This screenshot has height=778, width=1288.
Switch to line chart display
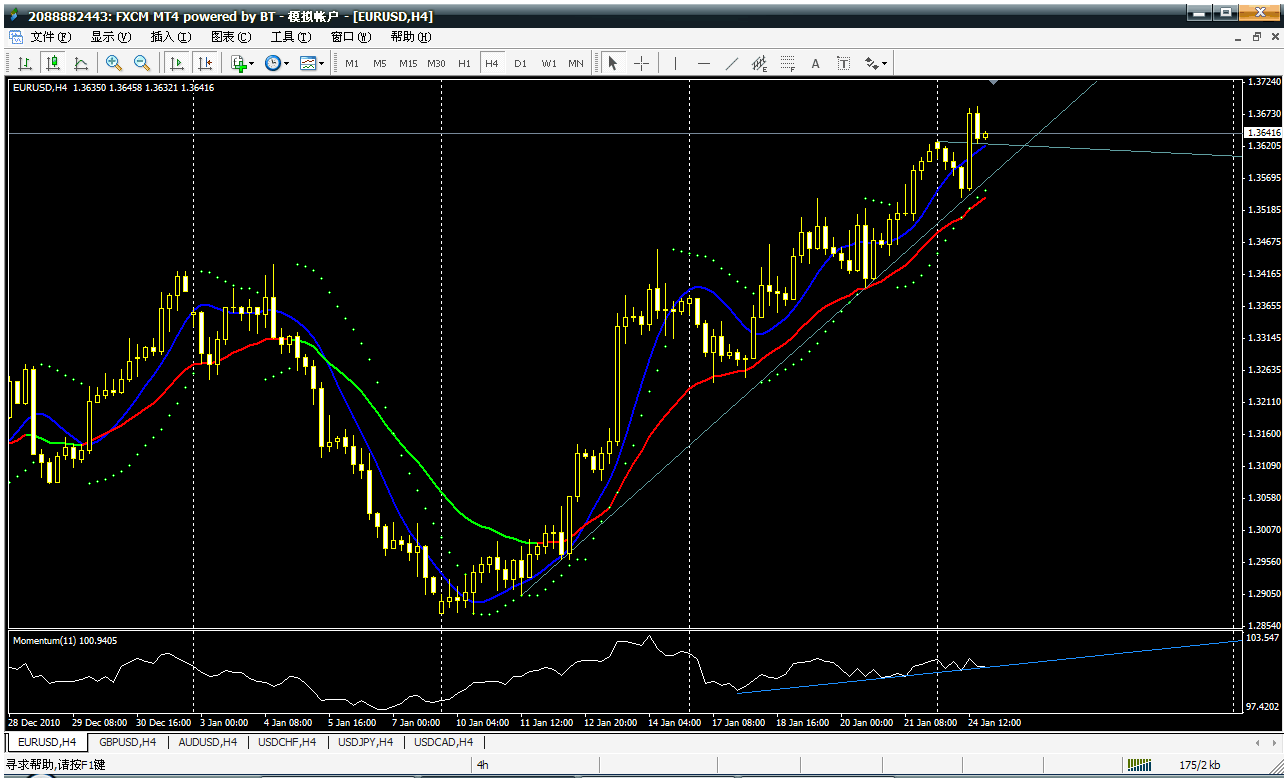click(81, 63)
